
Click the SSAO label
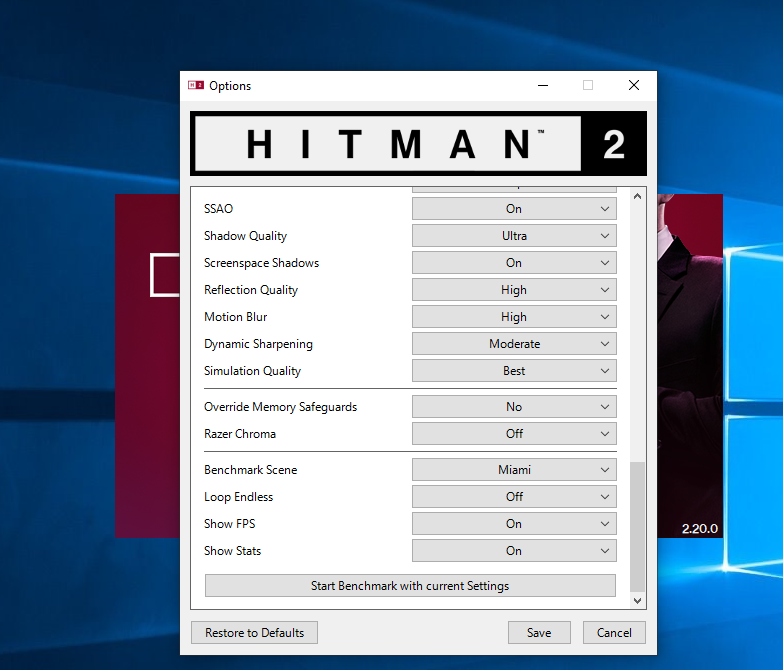pos(218,209)
